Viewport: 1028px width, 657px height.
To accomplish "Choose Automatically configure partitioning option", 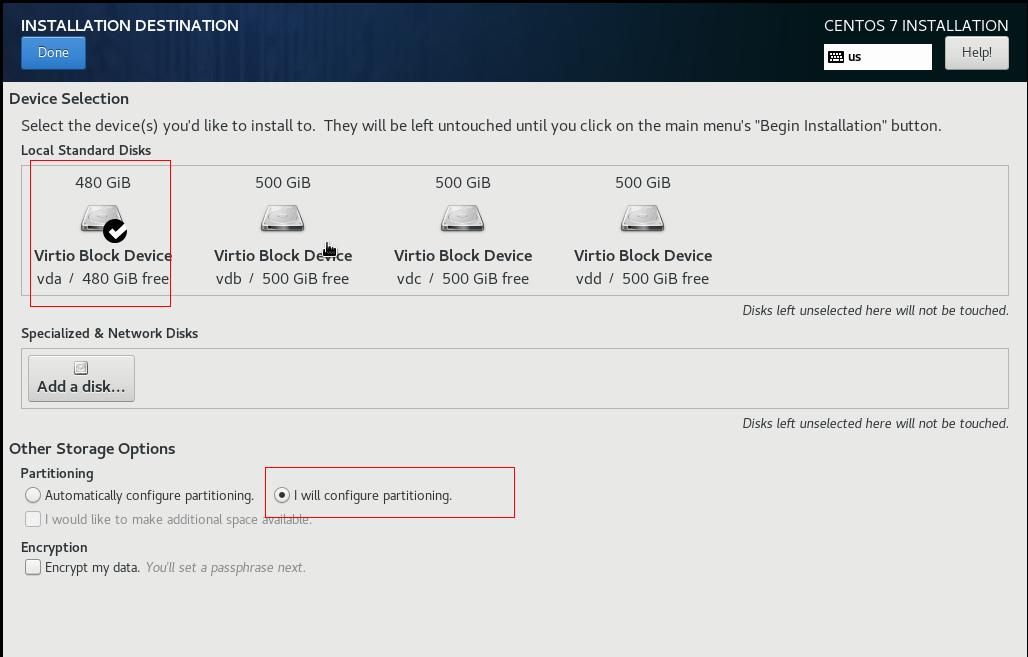I will [33, 495].
